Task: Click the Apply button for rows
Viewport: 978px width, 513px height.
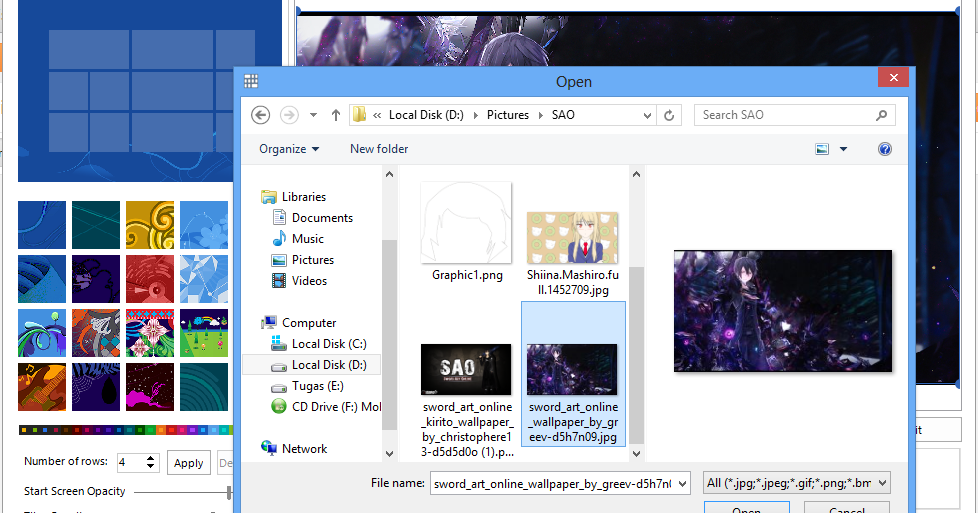Action: [x=188, y=463]
